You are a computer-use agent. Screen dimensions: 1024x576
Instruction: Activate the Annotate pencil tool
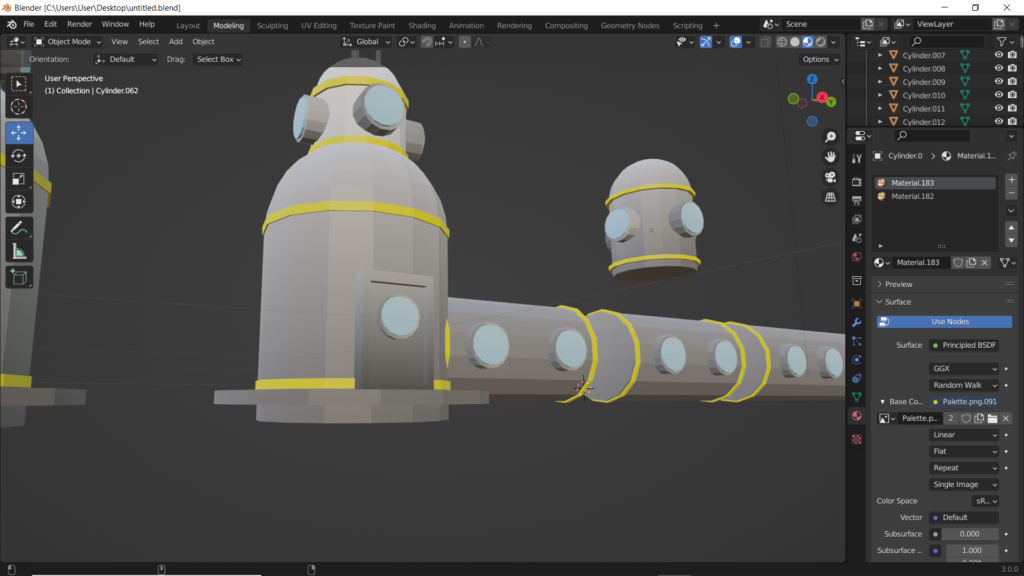[x=19, y=228]
